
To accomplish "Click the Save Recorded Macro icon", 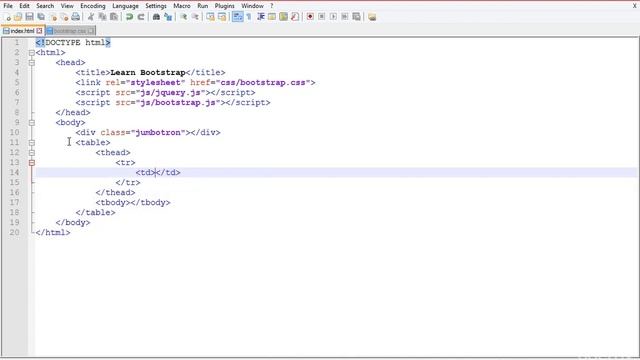I will pos(356,17).
